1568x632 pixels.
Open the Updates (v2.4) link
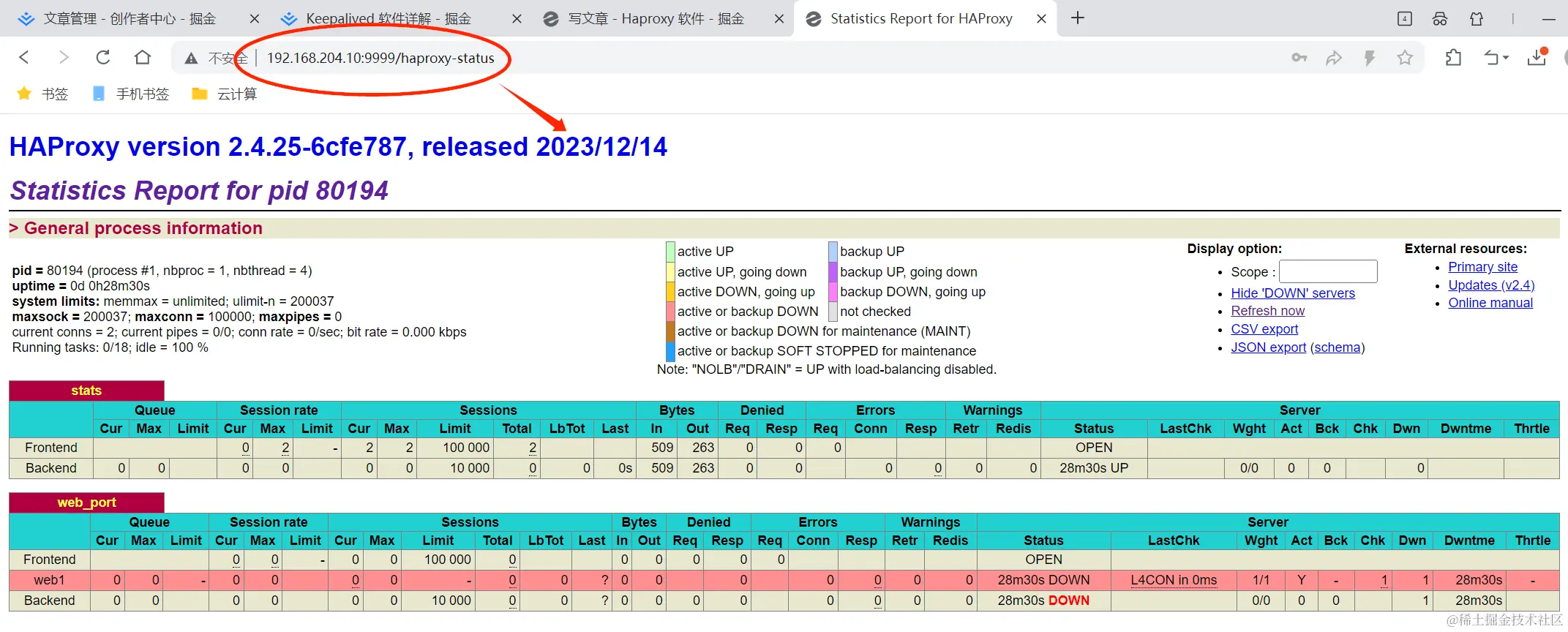1491,285
